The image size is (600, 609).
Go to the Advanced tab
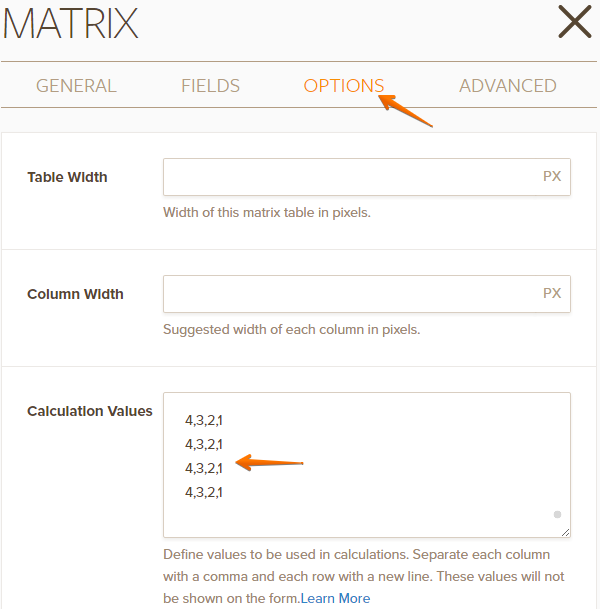pyautogui.click(x=507, y=86)
